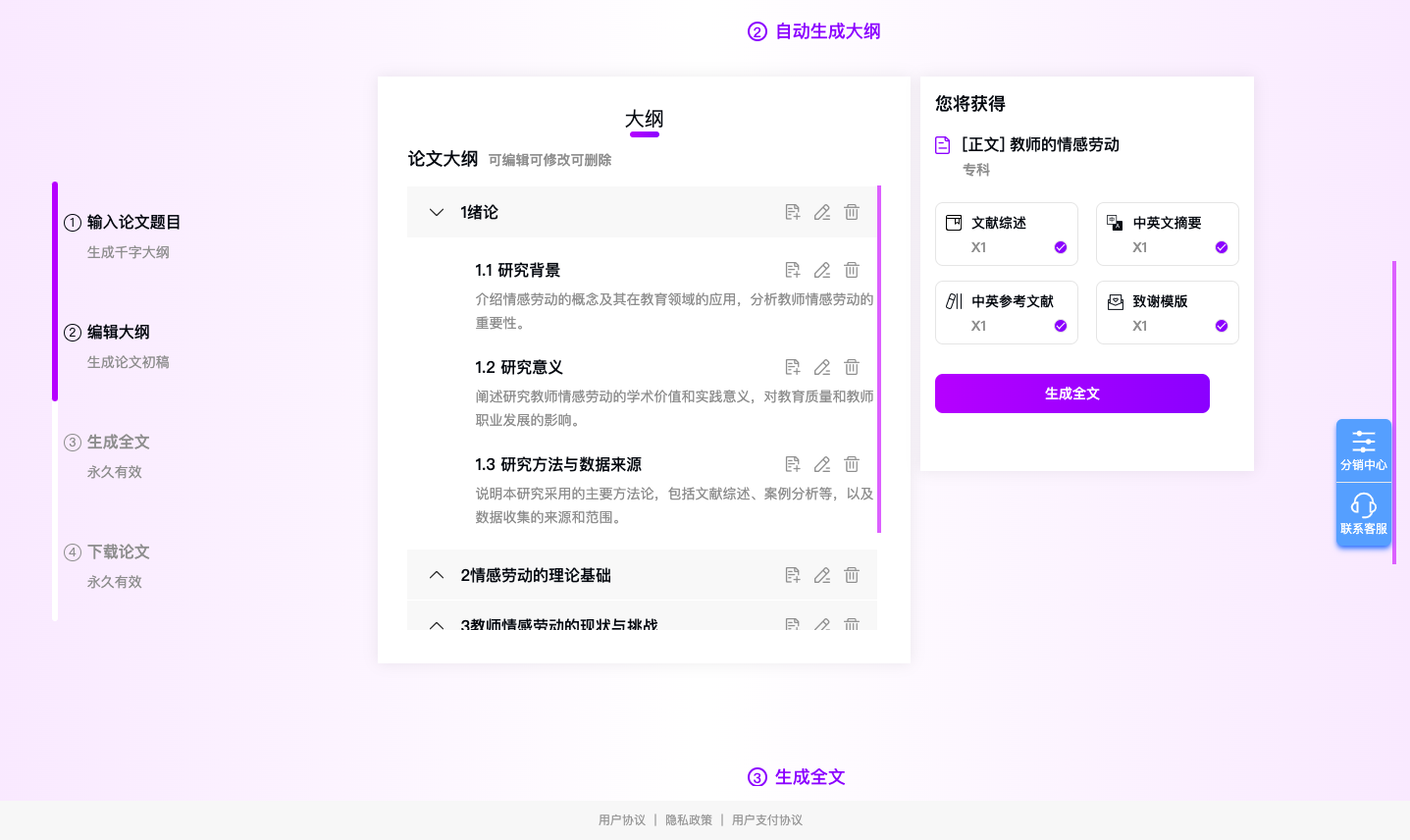Collapse the 1绪论 chapter

tap(437, 212)
